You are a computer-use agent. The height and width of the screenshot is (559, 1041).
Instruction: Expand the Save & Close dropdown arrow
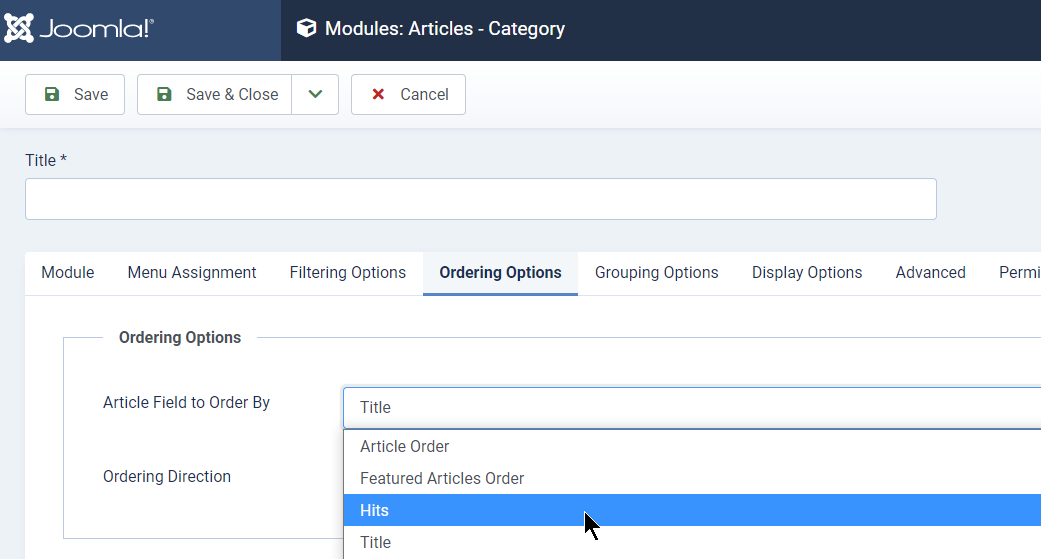point(315,94)
